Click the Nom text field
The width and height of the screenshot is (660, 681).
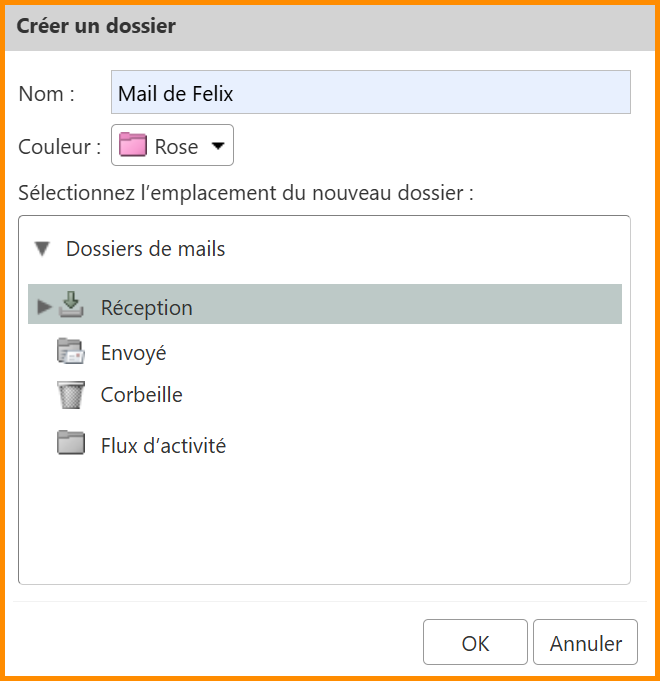[x=370, y=93]
